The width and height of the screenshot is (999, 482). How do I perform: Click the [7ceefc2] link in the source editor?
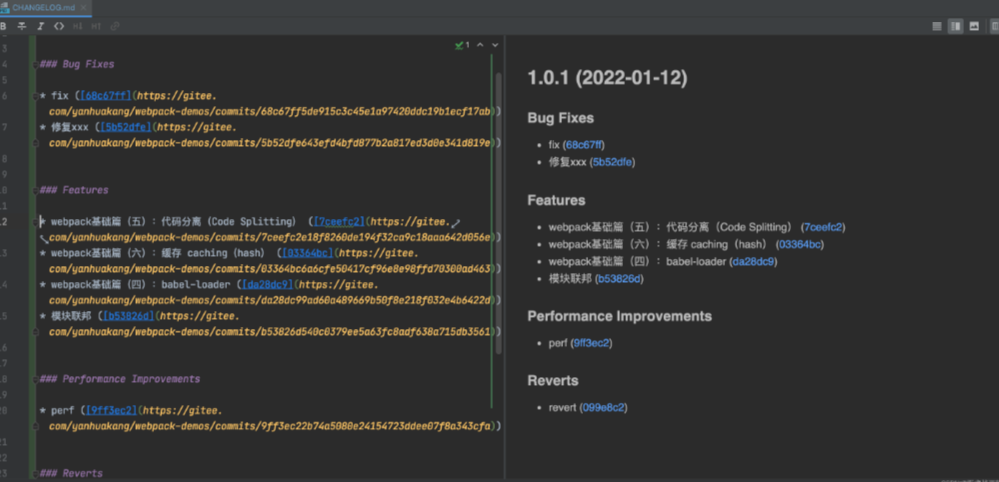[x=338, y=222]
